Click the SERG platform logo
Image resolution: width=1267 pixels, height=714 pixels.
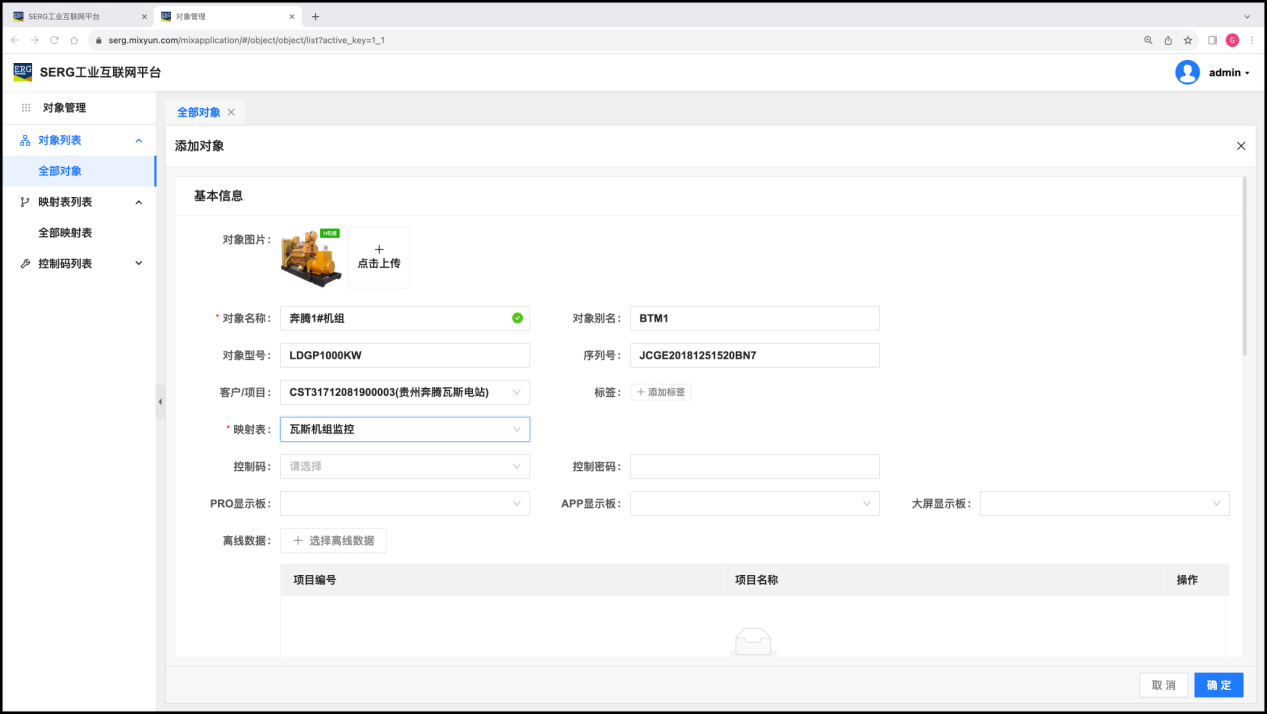click(22, 72)
